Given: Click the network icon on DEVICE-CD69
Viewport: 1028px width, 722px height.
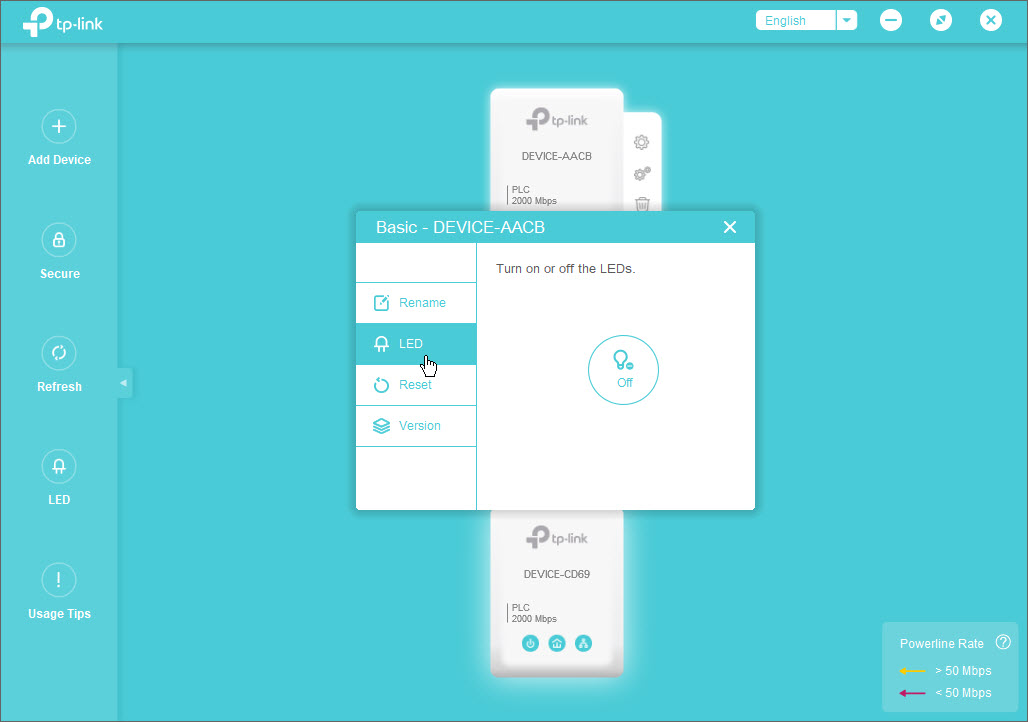Looking at the screenshot, I should tap(583, 643).
